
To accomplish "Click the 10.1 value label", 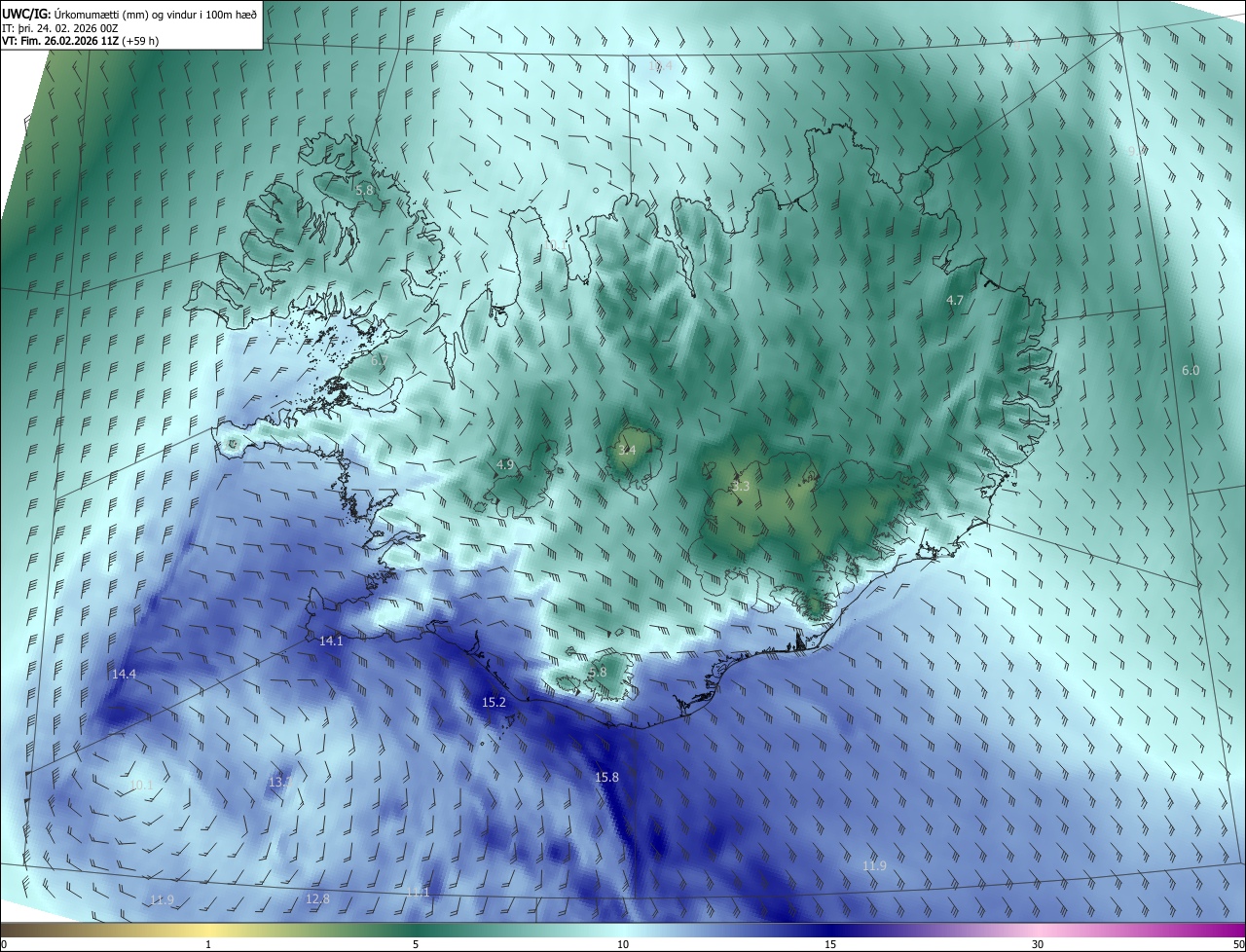I will [141, 785].
